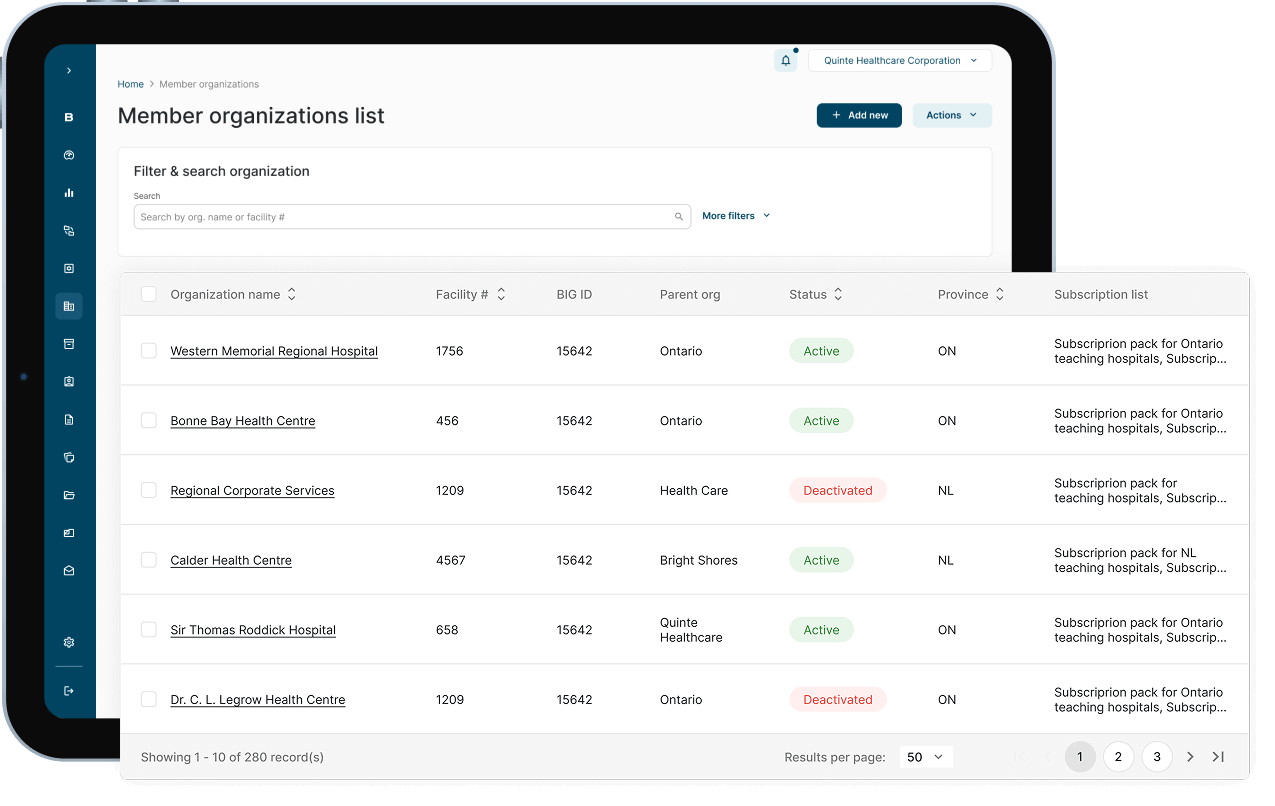1275x806 pixels.
Task: Click the settings gear in sidebar
Action: (69, 643)
